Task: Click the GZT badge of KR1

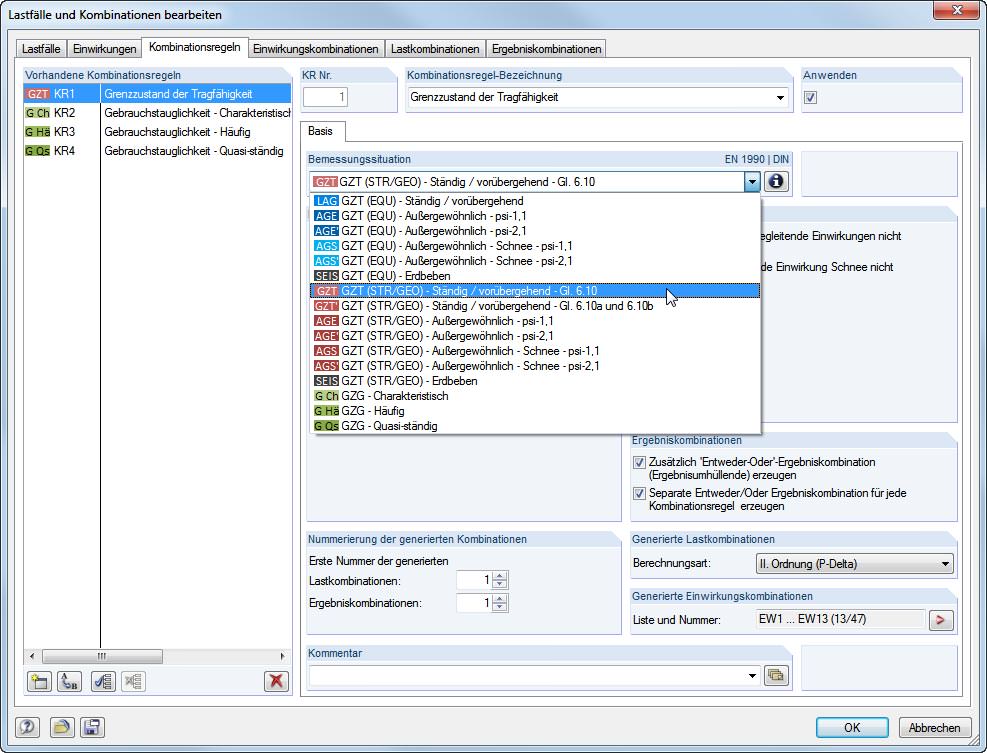Action: coord(37,94)
